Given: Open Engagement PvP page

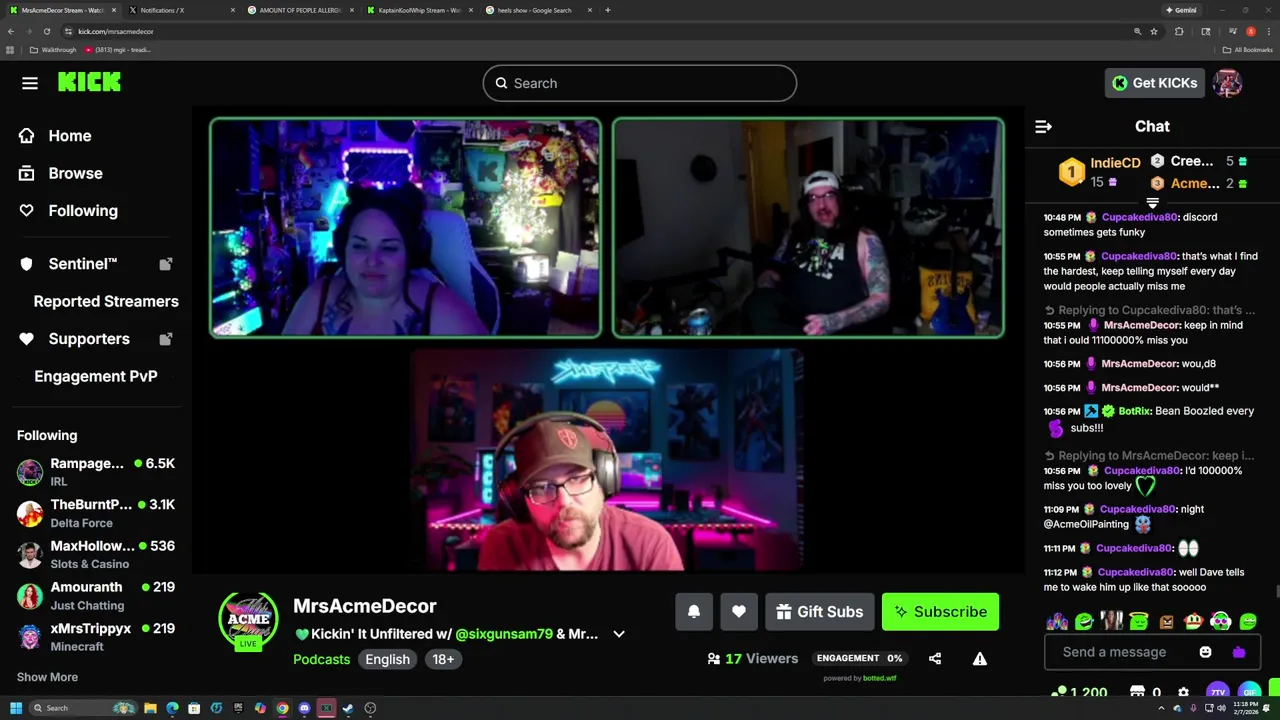Looking at the screenshot, I should (96, 376).
